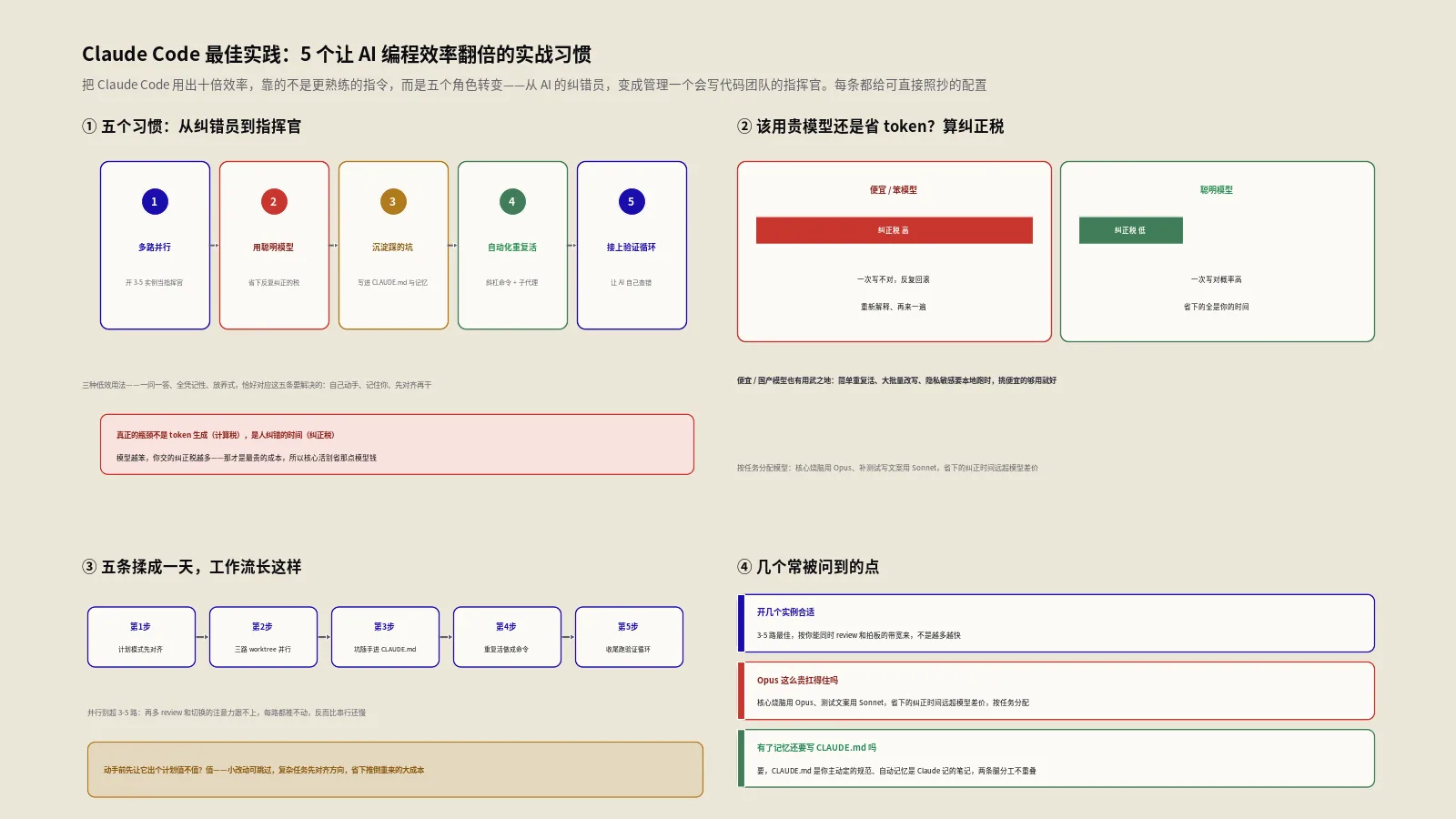Select the 沉淀踩的坑 card title
Viewport: 1456px width, 819px height.
(x=393, y=248)
